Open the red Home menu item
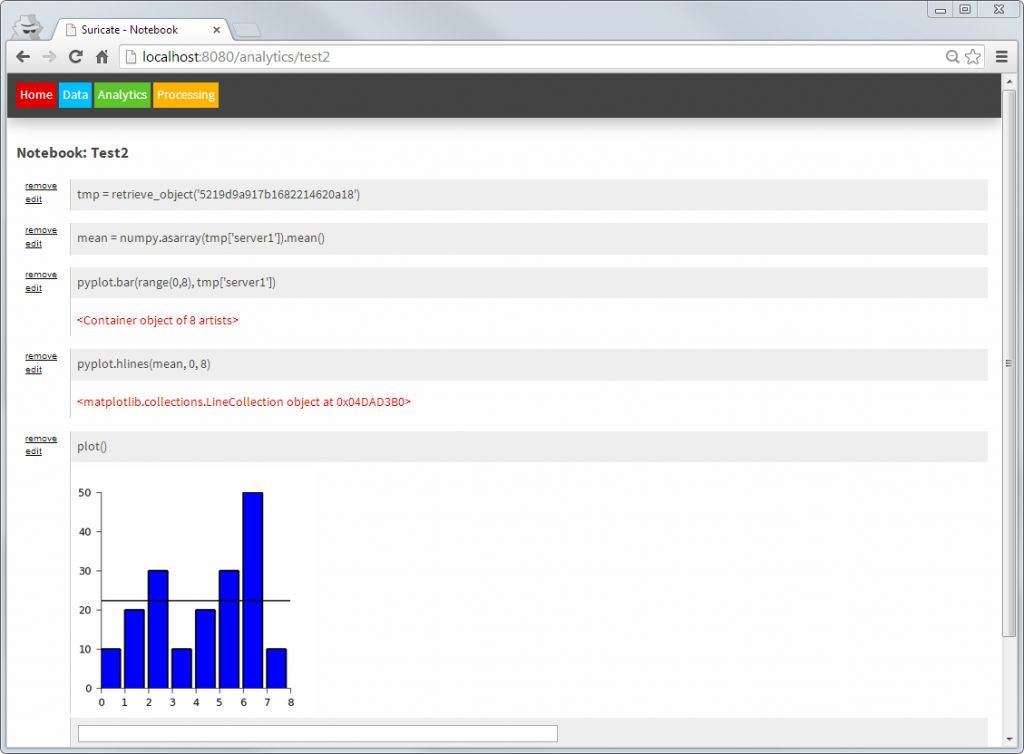The image size is (1024, 754). tap(36, 95)
